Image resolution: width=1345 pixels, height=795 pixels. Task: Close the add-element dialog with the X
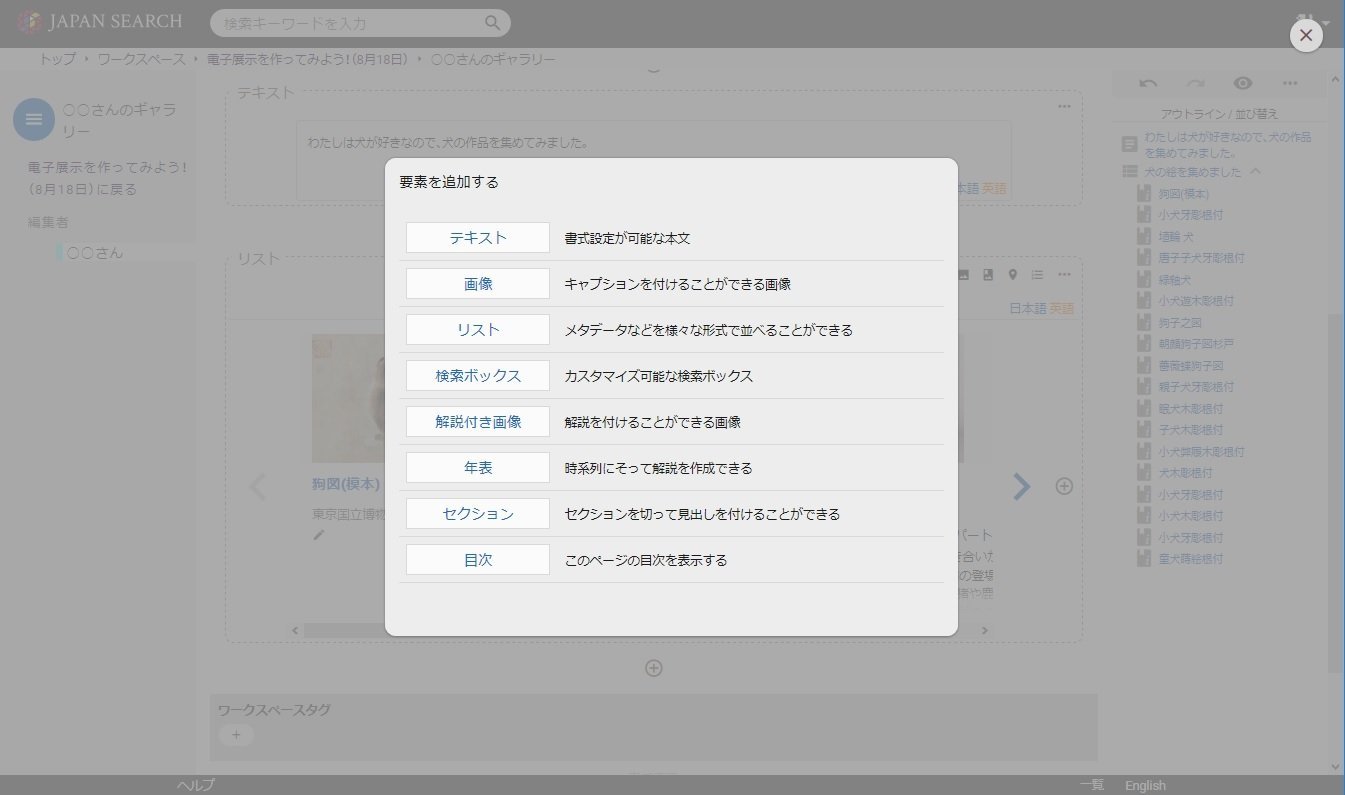tap(1305, 35)
